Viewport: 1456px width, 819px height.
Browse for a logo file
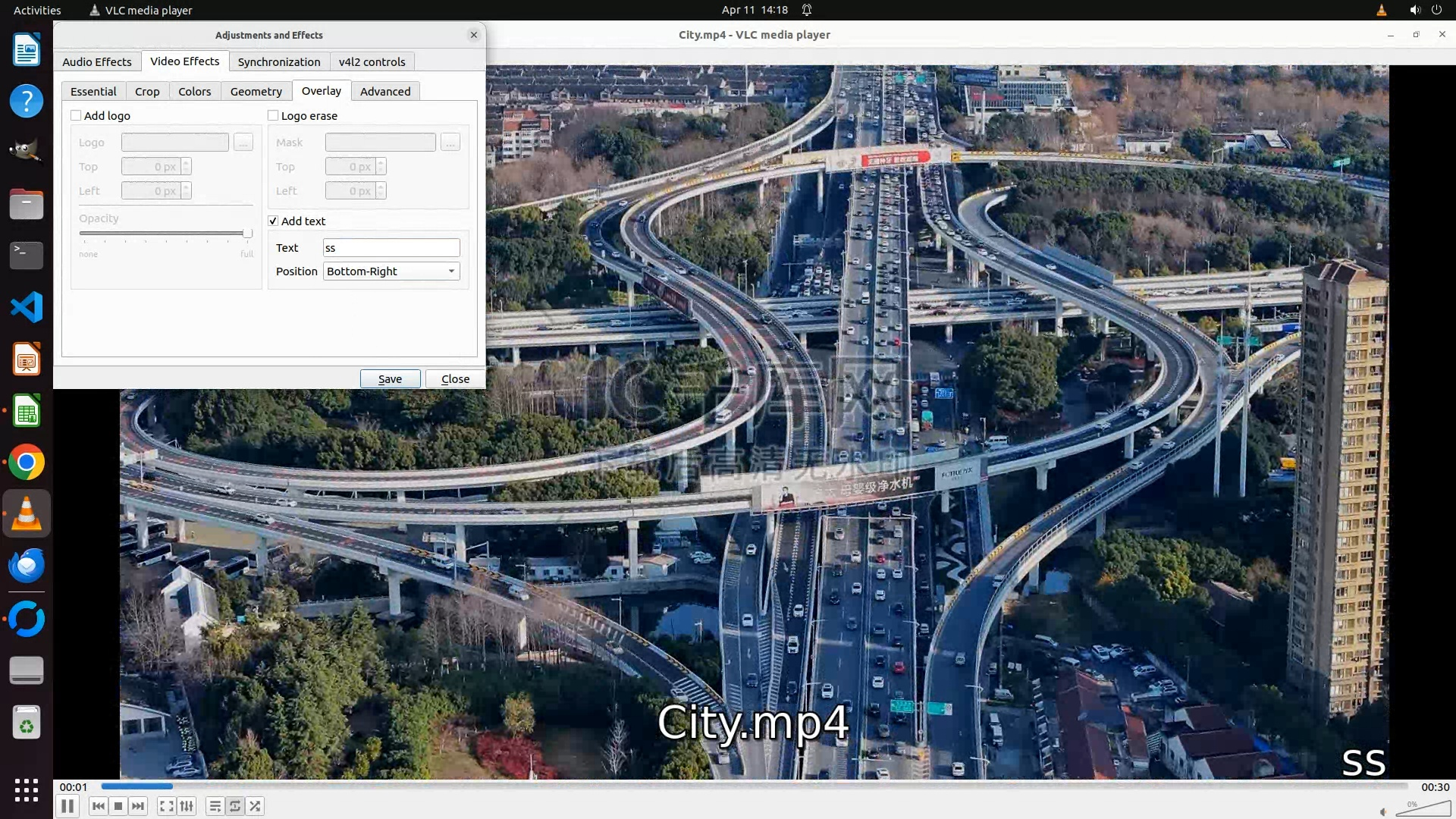click(243, 143)
